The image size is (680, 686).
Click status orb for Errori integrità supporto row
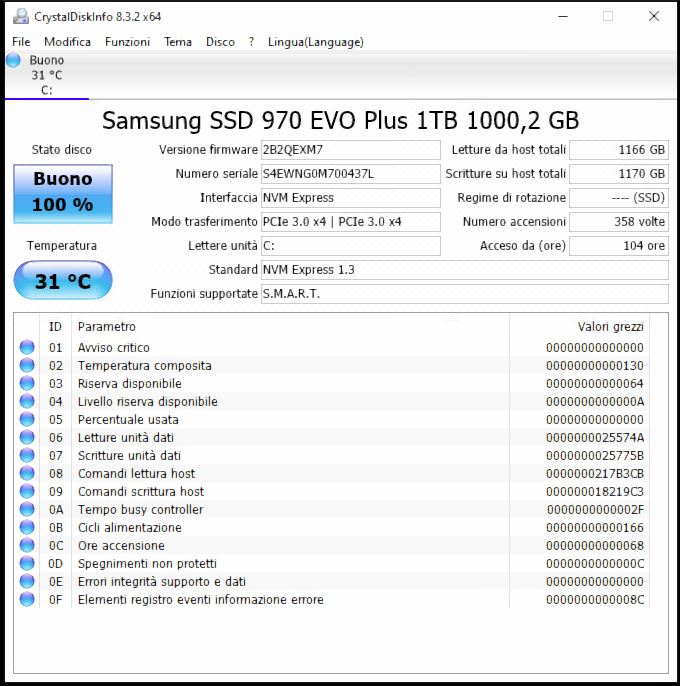coord(27,581)
